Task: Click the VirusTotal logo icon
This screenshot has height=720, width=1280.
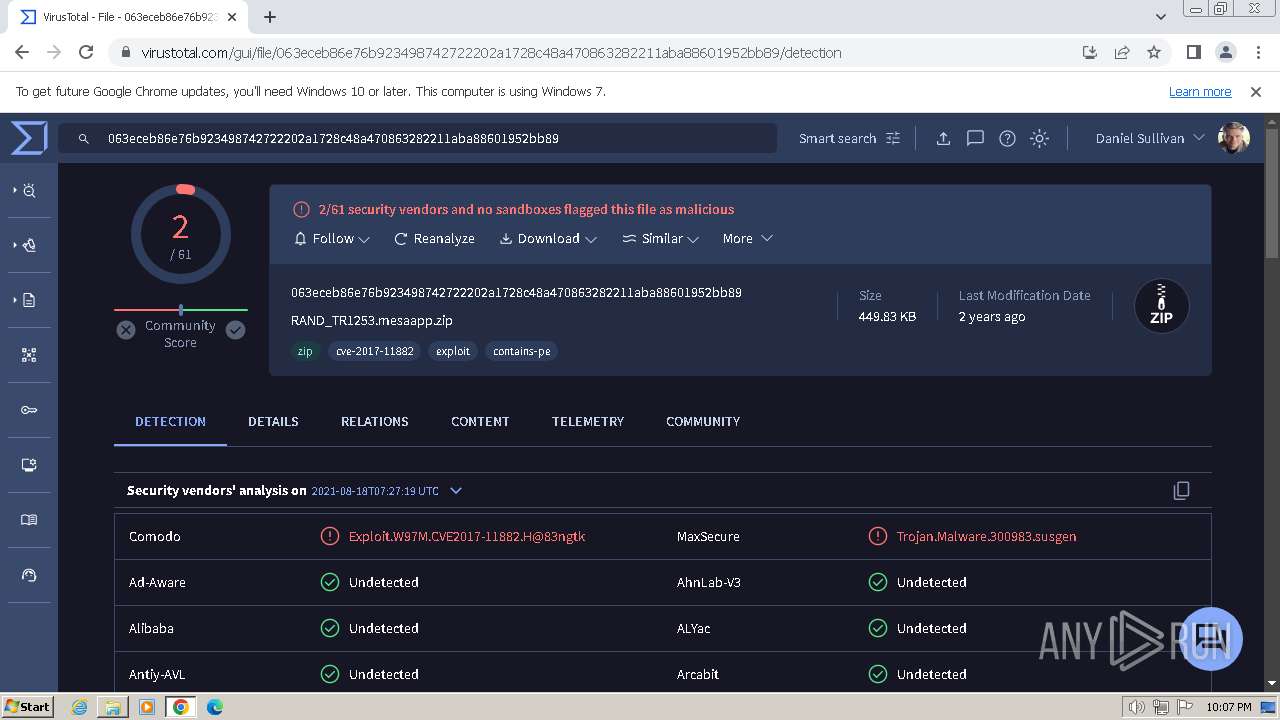Action: click(x=29, y=138)
